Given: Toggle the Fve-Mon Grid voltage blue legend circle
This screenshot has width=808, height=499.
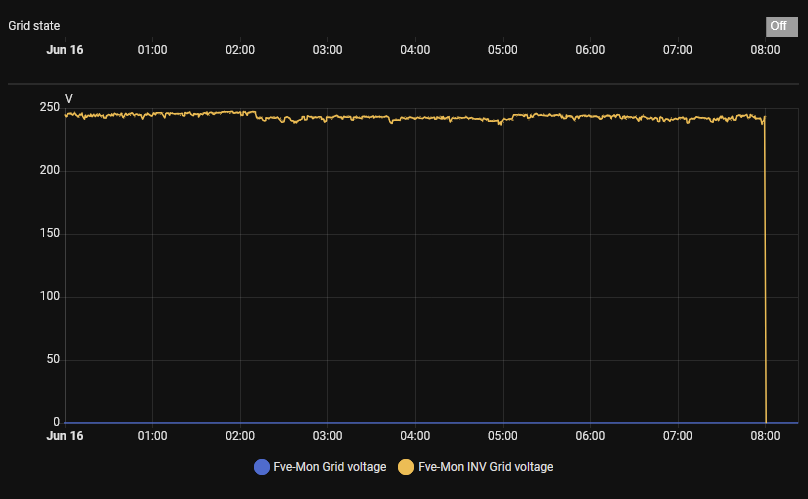Looking at the screenshot, I should 262,466.
